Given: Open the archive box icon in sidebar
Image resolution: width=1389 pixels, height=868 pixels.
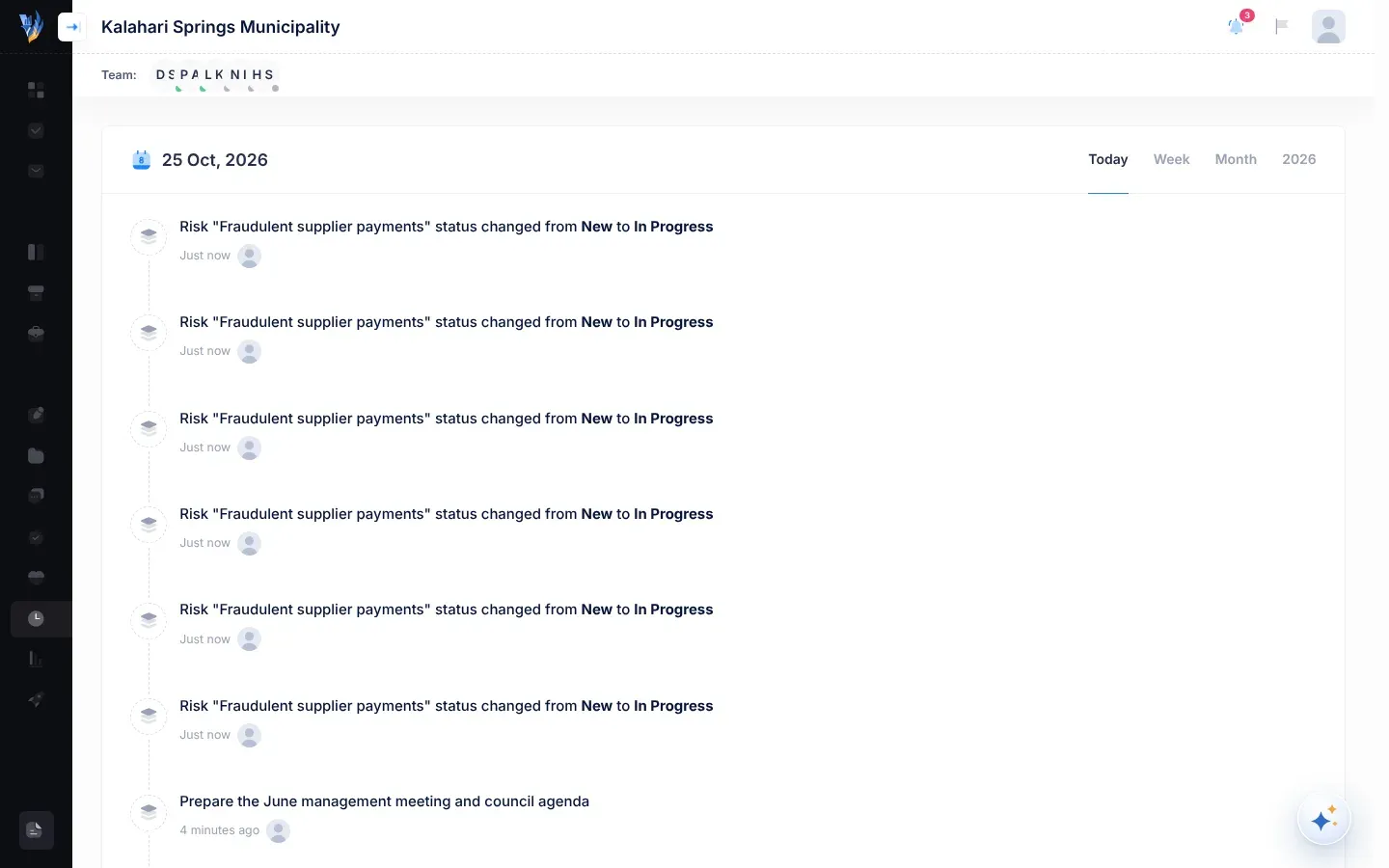Looking at the screenshot, I should [36, 292].
